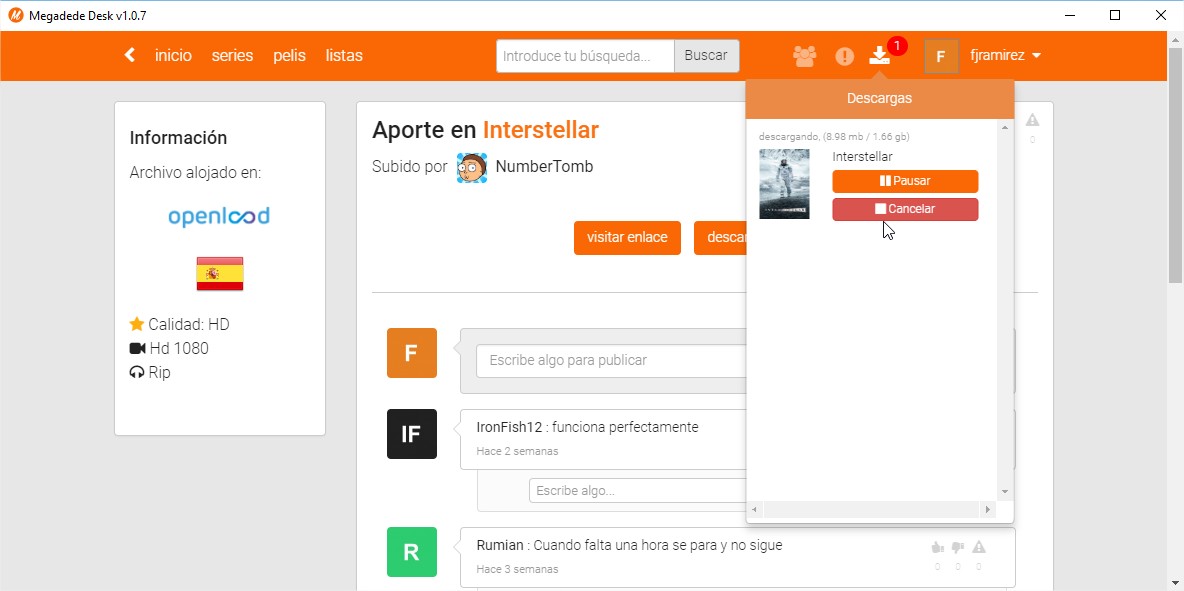Click the 'Hd 1080' video quality text

[179, 349]
